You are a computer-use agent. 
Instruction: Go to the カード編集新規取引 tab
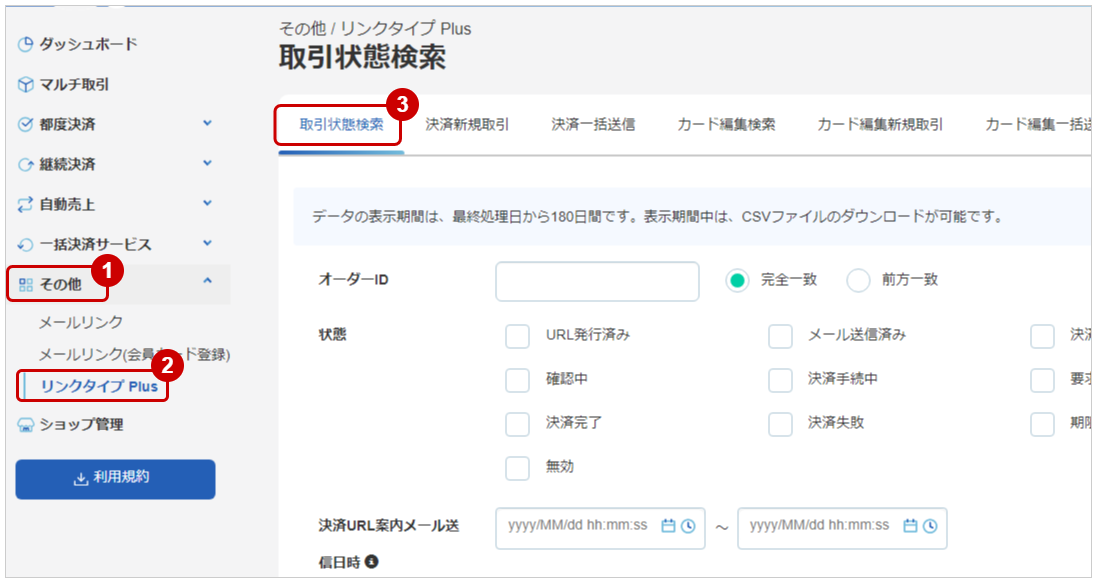click(879, 124)
